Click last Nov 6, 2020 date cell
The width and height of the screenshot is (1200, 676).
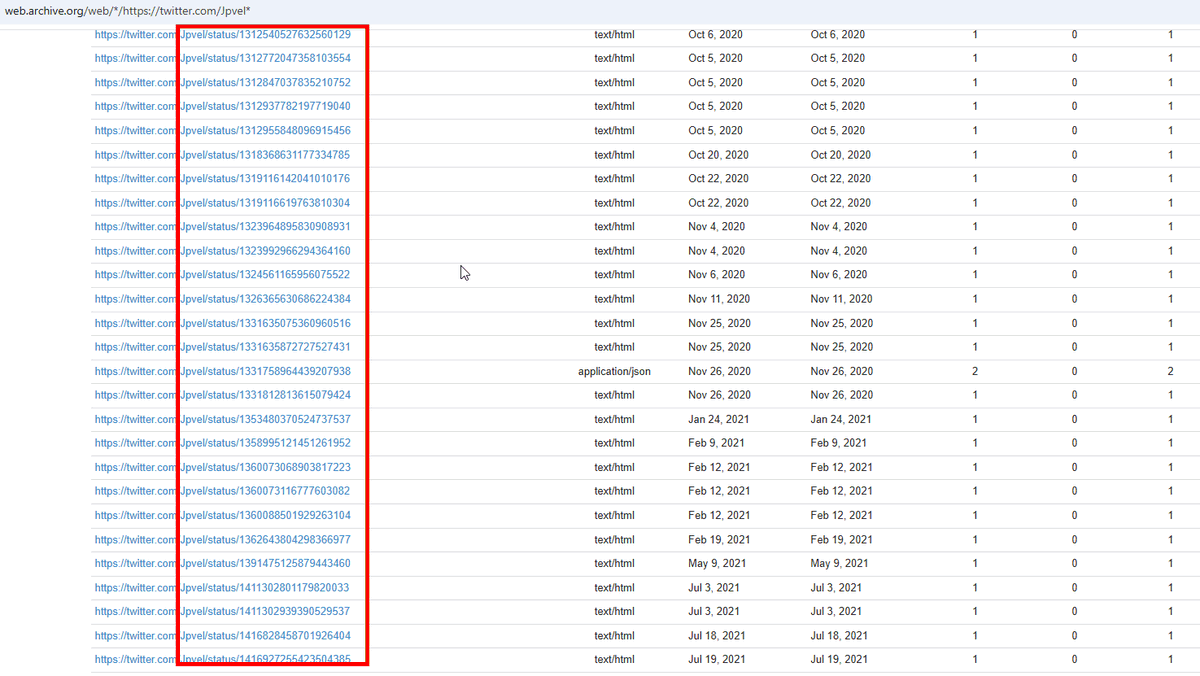tap(838, 274)
